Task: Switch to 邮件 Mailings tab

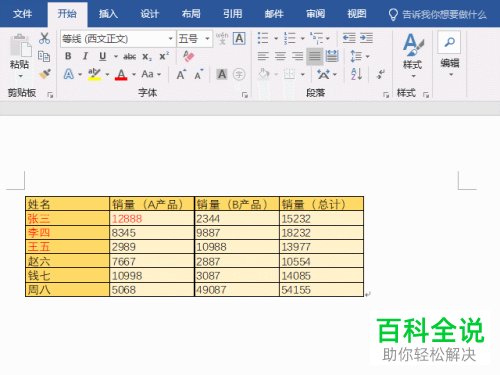Action: point(274,14)
